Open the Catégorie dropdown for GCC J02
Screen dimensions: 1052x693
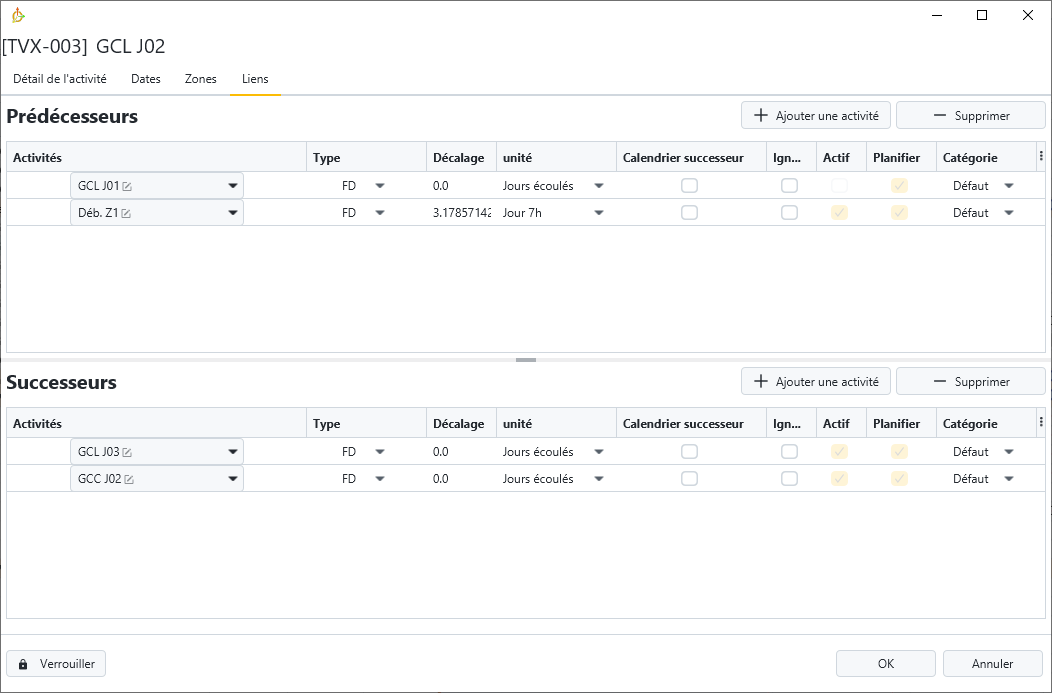1008,479
